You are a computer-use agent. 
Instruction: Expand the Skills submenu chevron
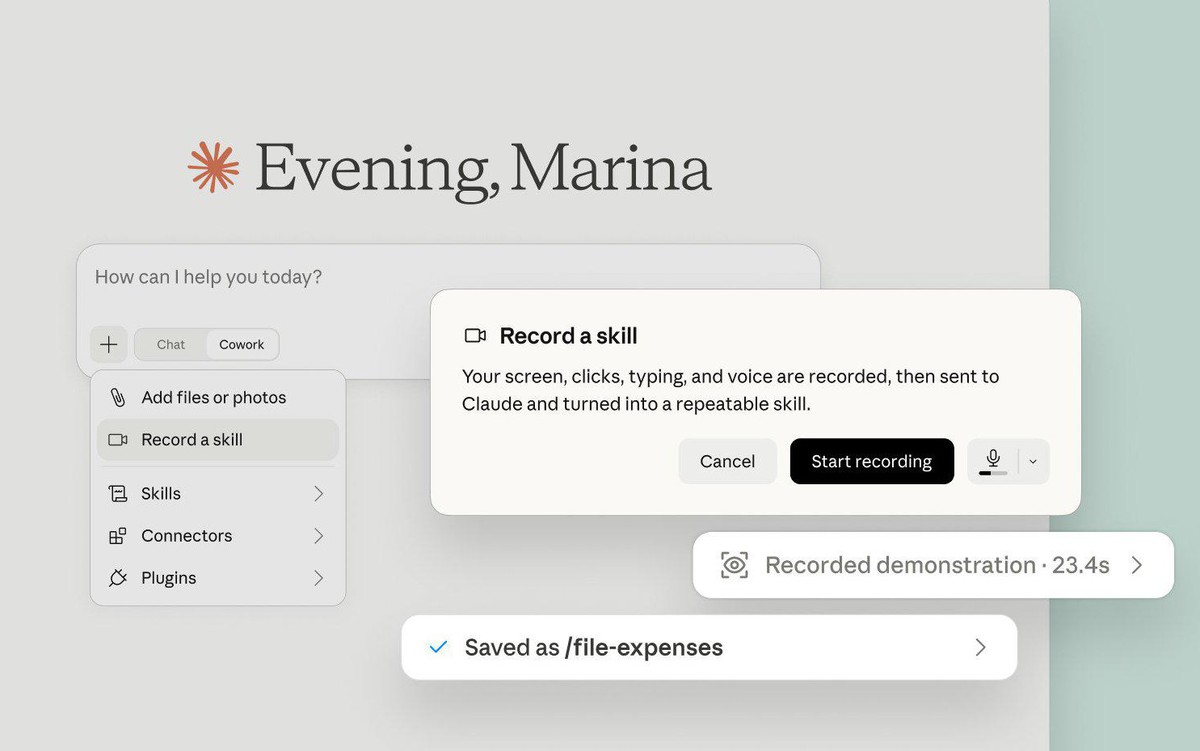(x=318, y=494)
